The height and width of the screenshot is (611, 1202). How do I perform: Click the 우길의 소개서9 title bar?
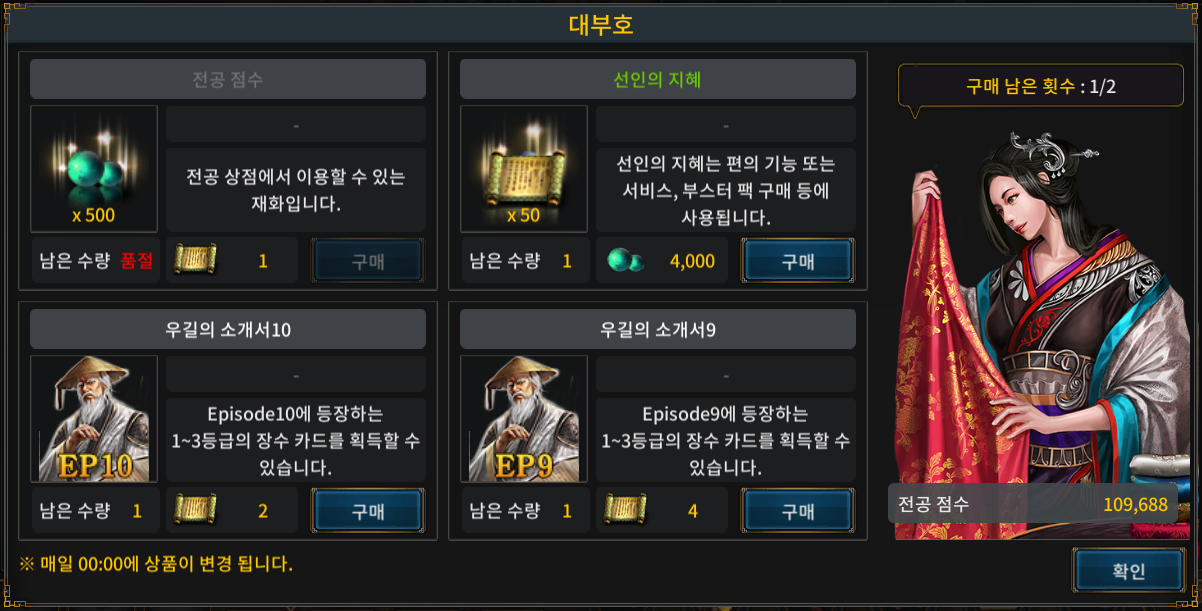click(658, 329)
